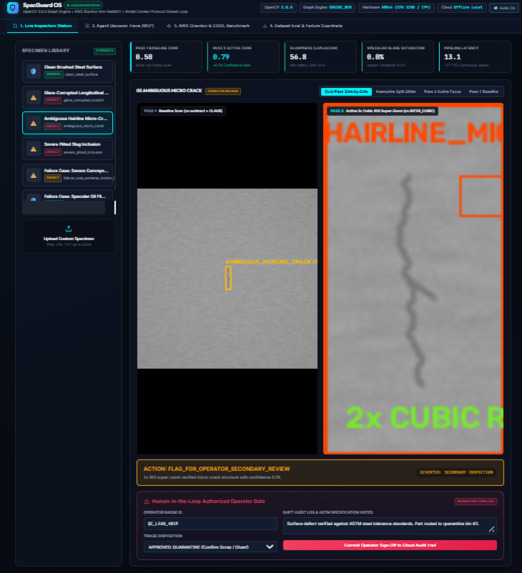The height and width of the screenshot is (573, 522).
Task: Select Failure Case: Specular Oil Film specimen
Action: tap(68, 196)
